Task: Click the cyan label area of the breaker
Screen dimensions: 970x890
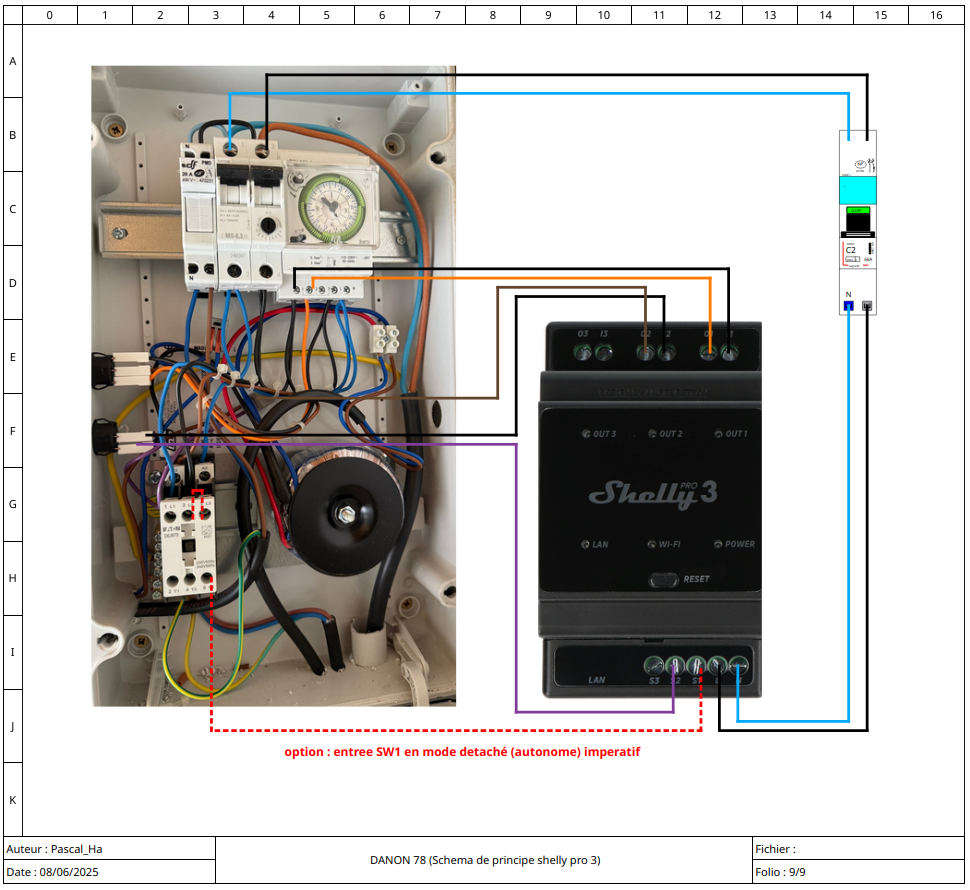Action: click(x=857, y=190)
